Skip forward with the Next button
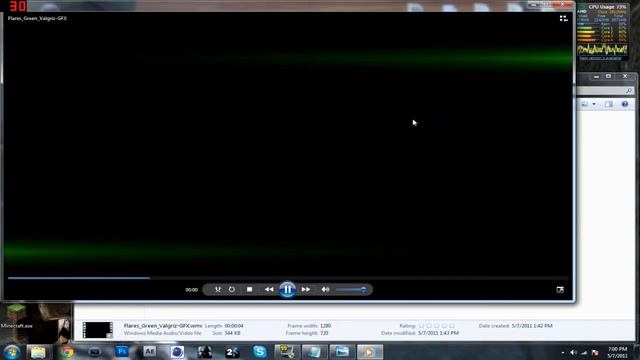Image resolution: width=640 pixels, height=360 pixels. tap(306, 289)
